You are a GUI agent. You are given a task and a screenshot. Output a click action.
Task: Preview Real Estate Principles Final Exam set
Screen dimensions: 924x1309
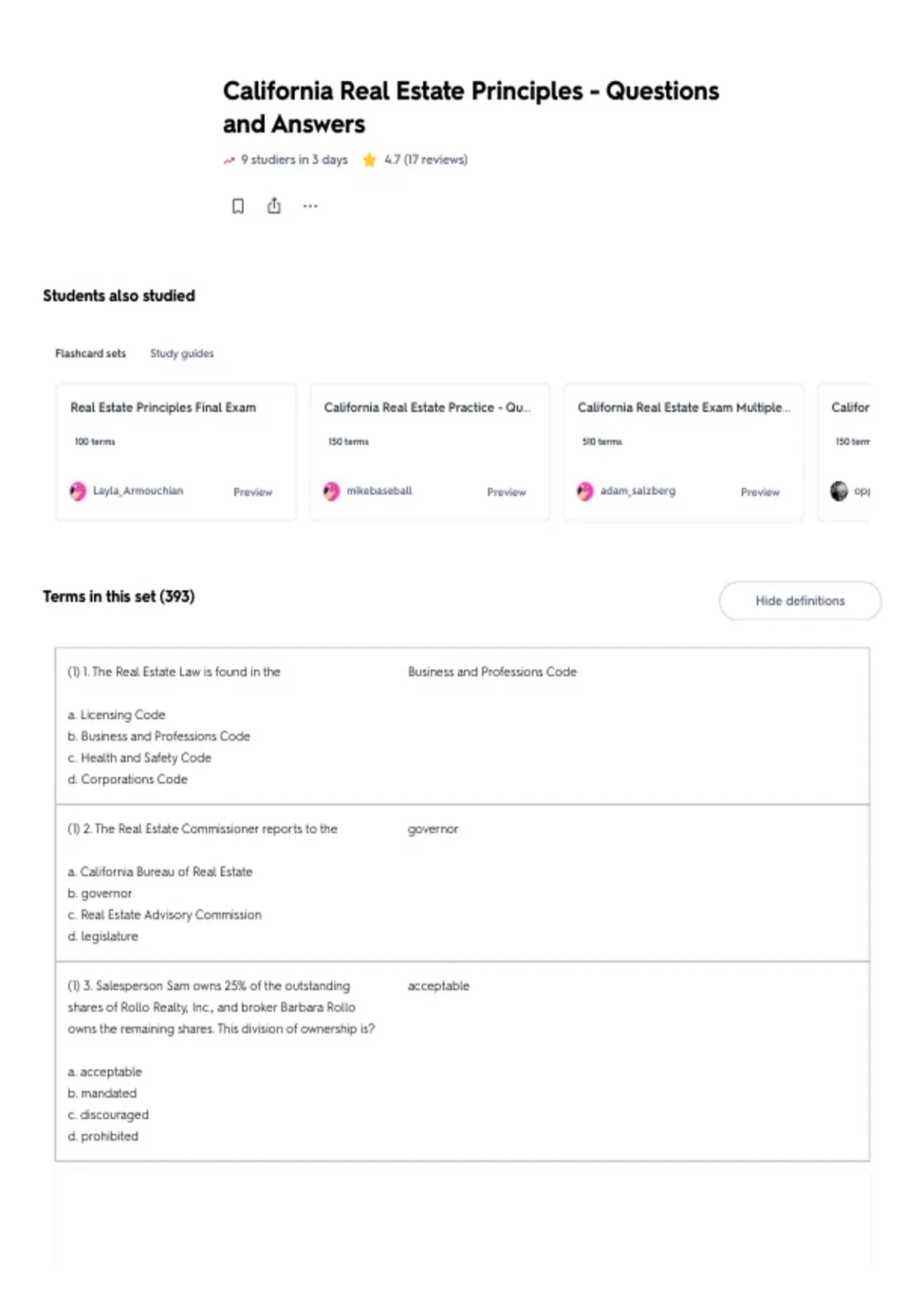click(253, 492)
